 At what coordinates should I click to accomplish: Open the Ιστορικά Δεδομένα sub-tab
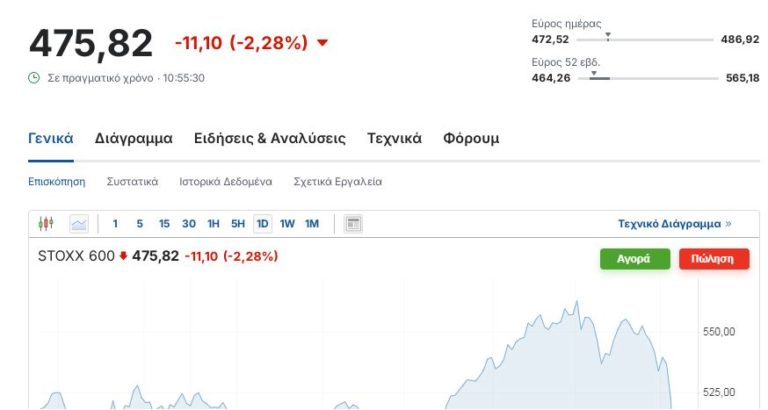[226, 182]
